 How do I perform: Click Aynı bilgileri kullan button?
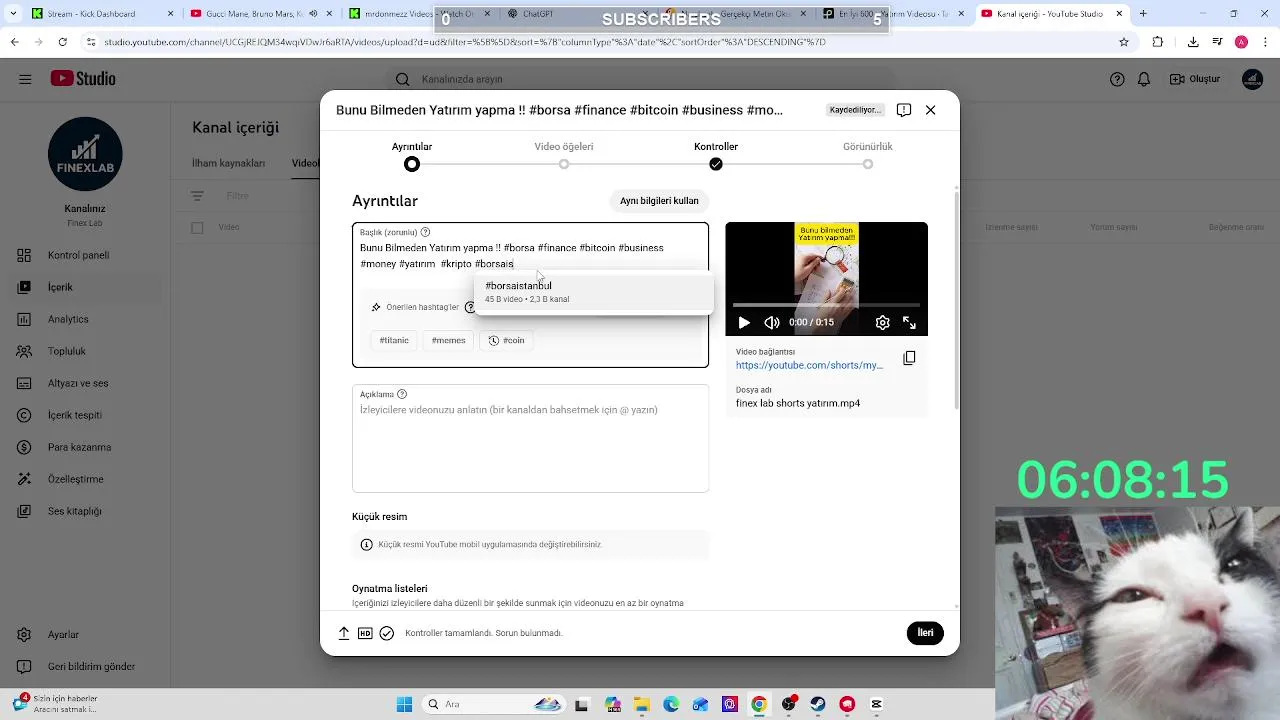pos(659,201)
